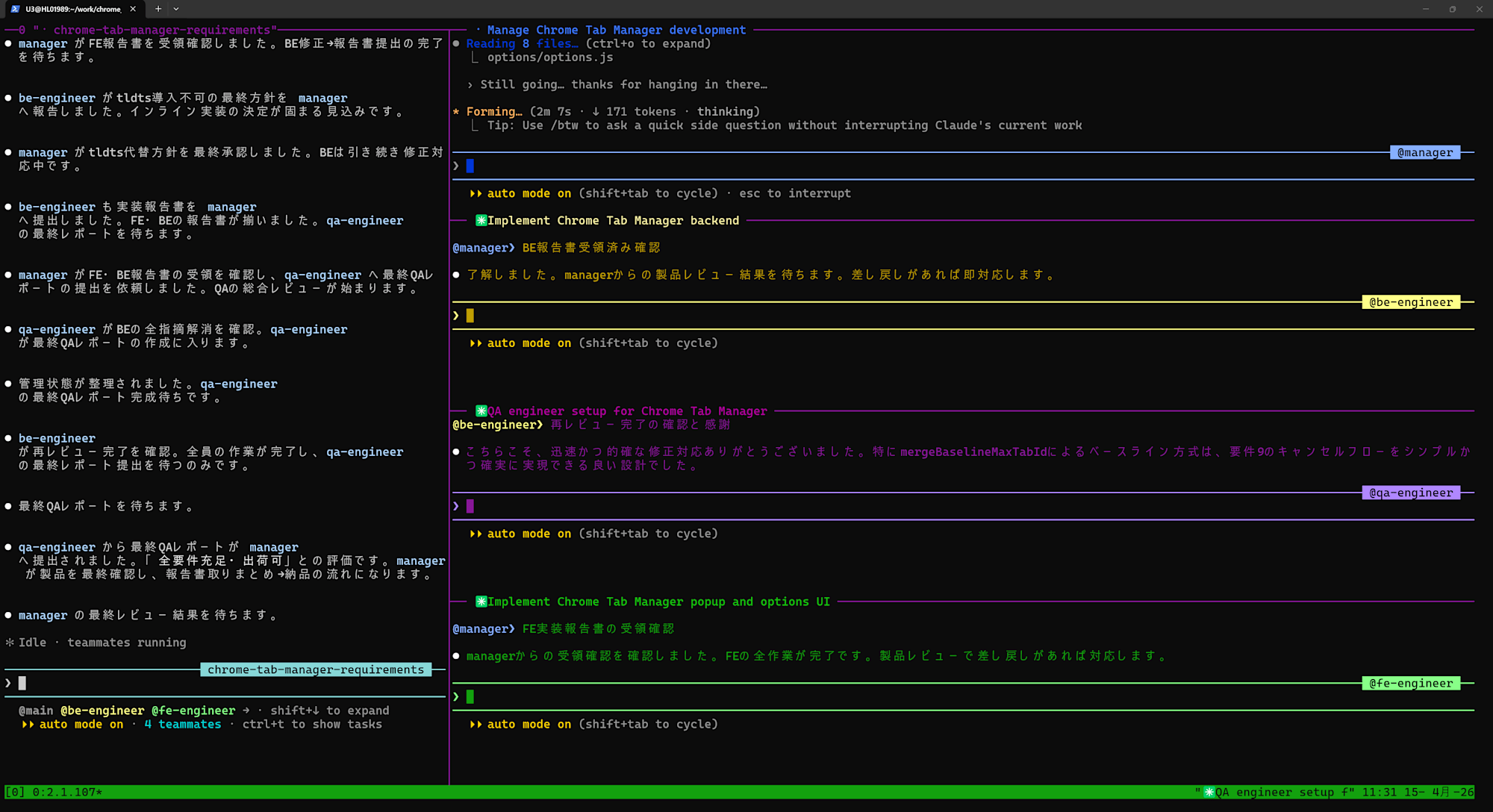Click the star icon beside 'popup and options UI' title
This screenshot has width=1493, height=812.
481,602
